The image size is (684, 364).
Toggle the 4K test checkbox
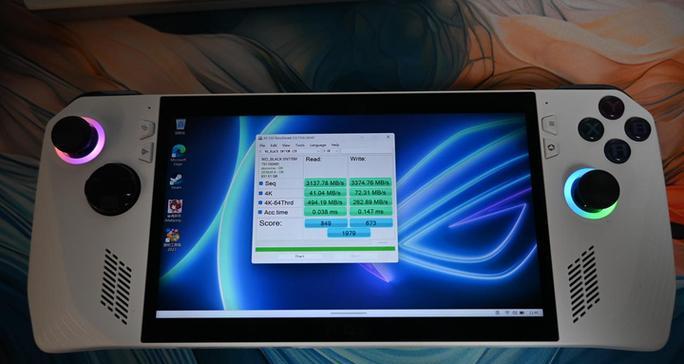pos(261,193)
